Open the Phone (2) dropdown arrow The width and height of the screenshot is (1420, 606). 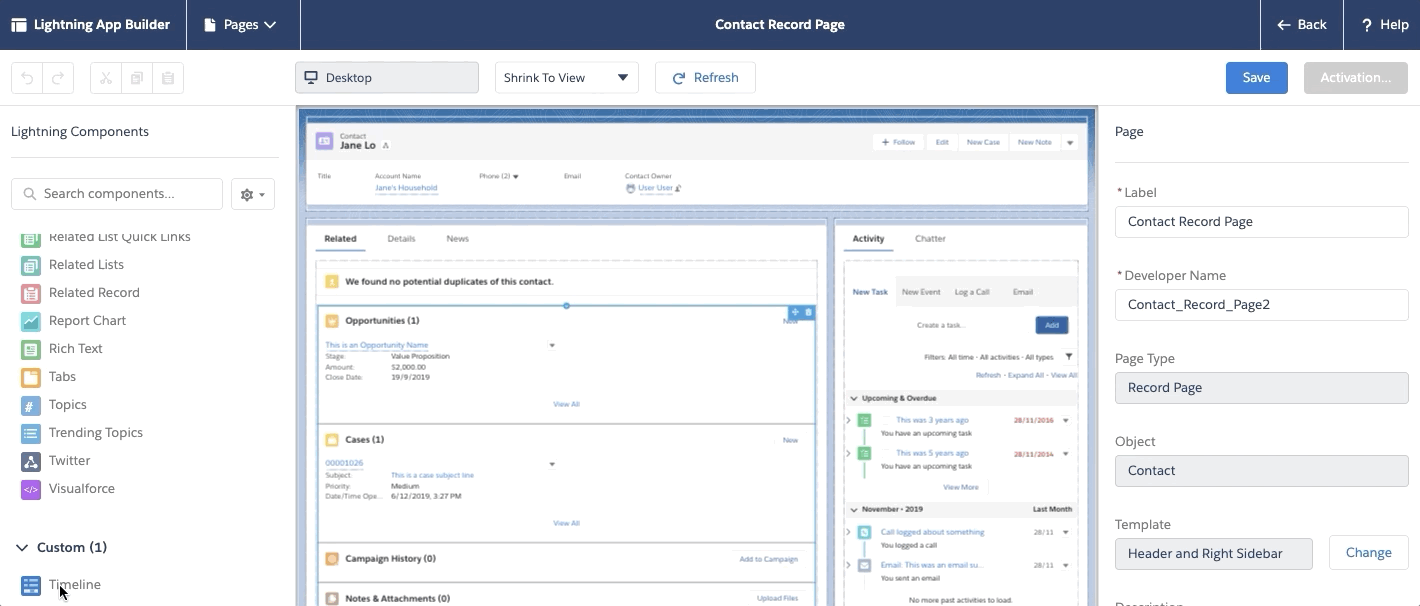coord(516,176)
